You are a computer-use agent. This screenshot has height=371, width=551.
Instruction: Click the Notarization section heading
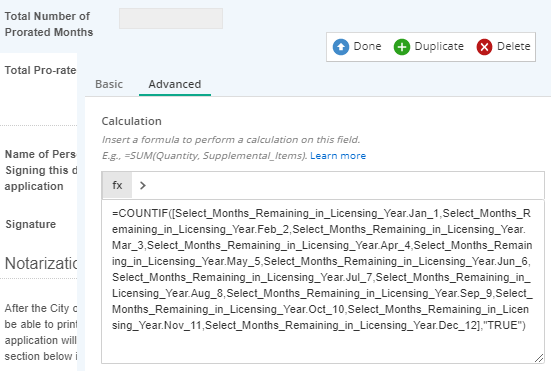pyautogui.click(x=41, y=263)
